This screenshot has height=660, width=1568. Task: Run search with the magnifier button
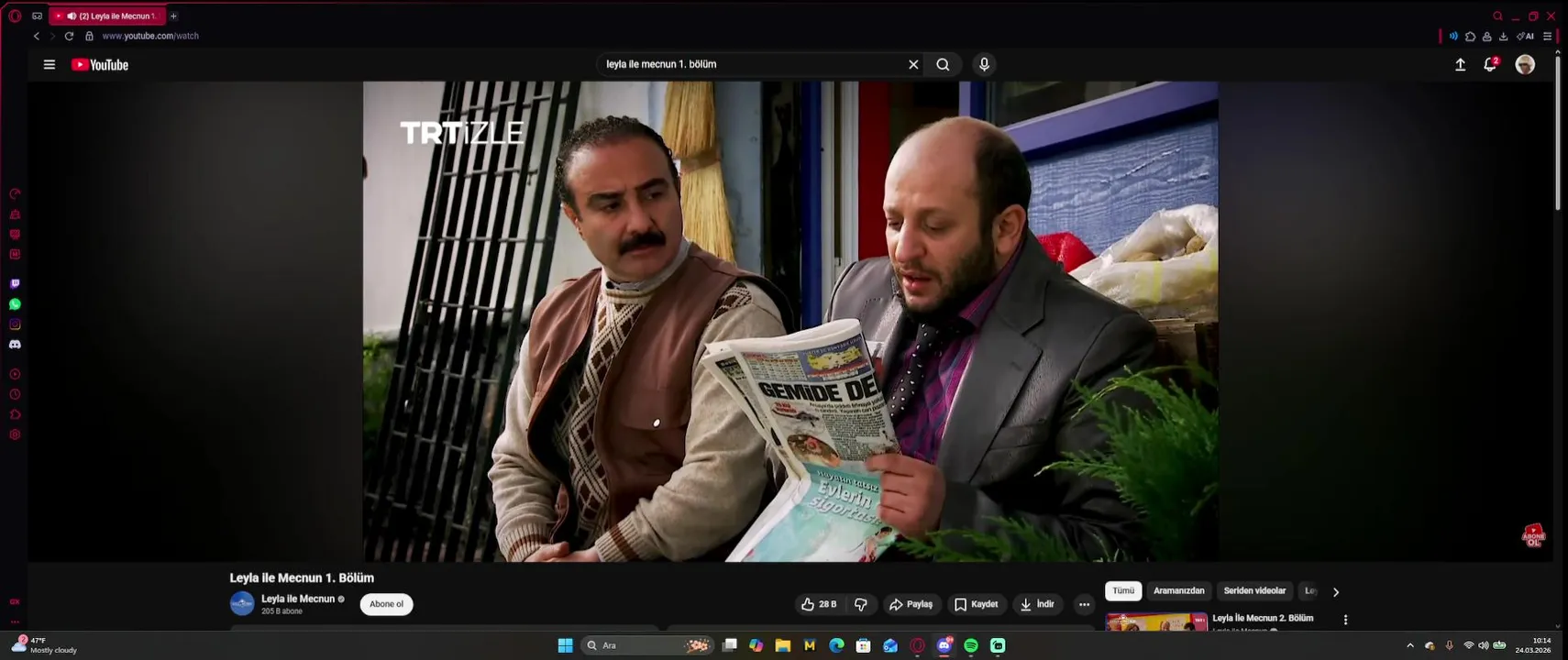pyautogui.click(x=943, y=64)
